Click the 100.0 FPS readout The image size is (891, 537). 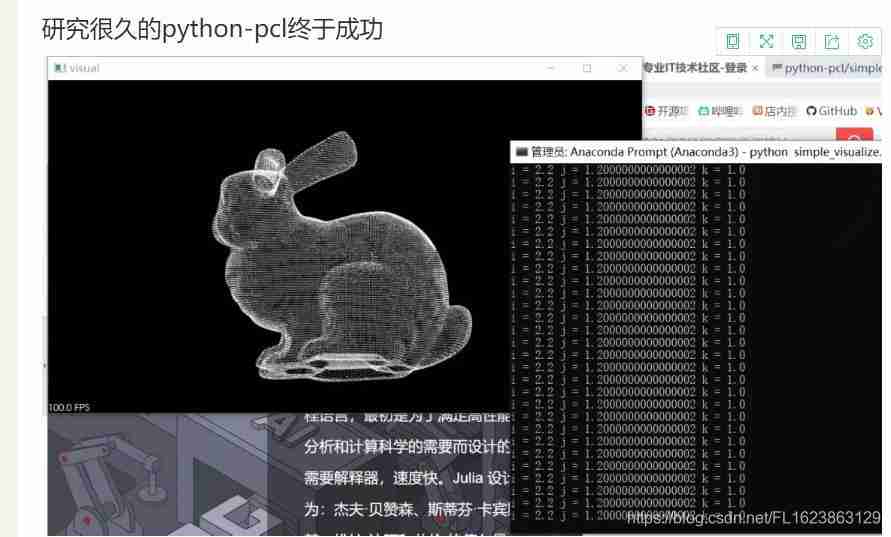click(69, 407)
